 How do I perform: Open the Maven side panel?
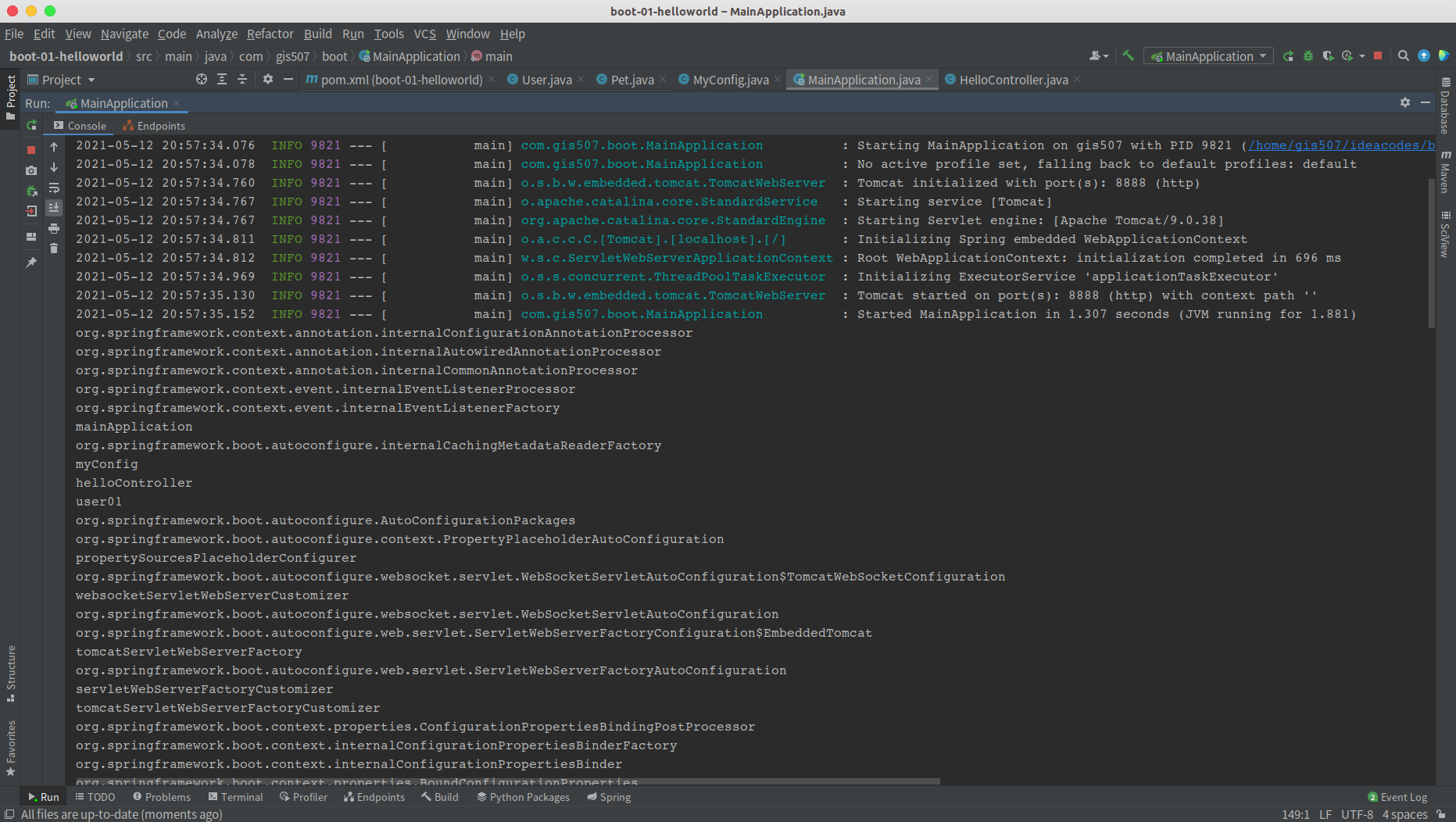tap(1446, 172)
